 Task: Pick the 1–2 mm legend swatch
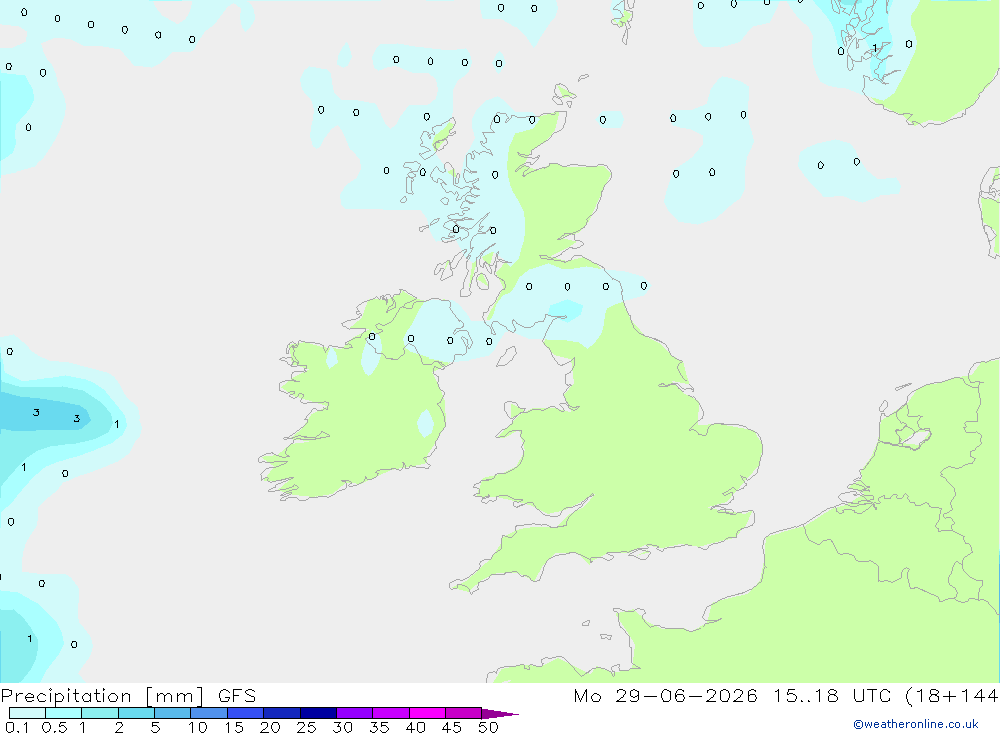pyautogui.click(x=100, y=713)
